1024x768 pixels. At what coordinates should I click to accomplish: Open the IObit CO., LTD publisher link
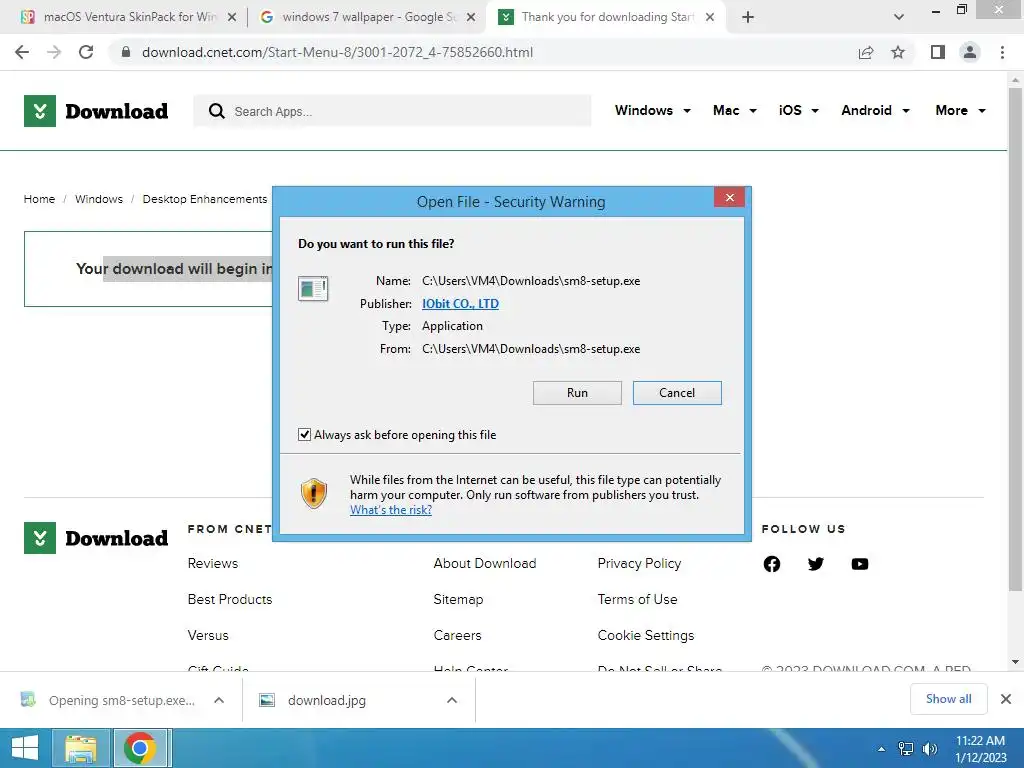pyautogui.click(x=460, y=303)
